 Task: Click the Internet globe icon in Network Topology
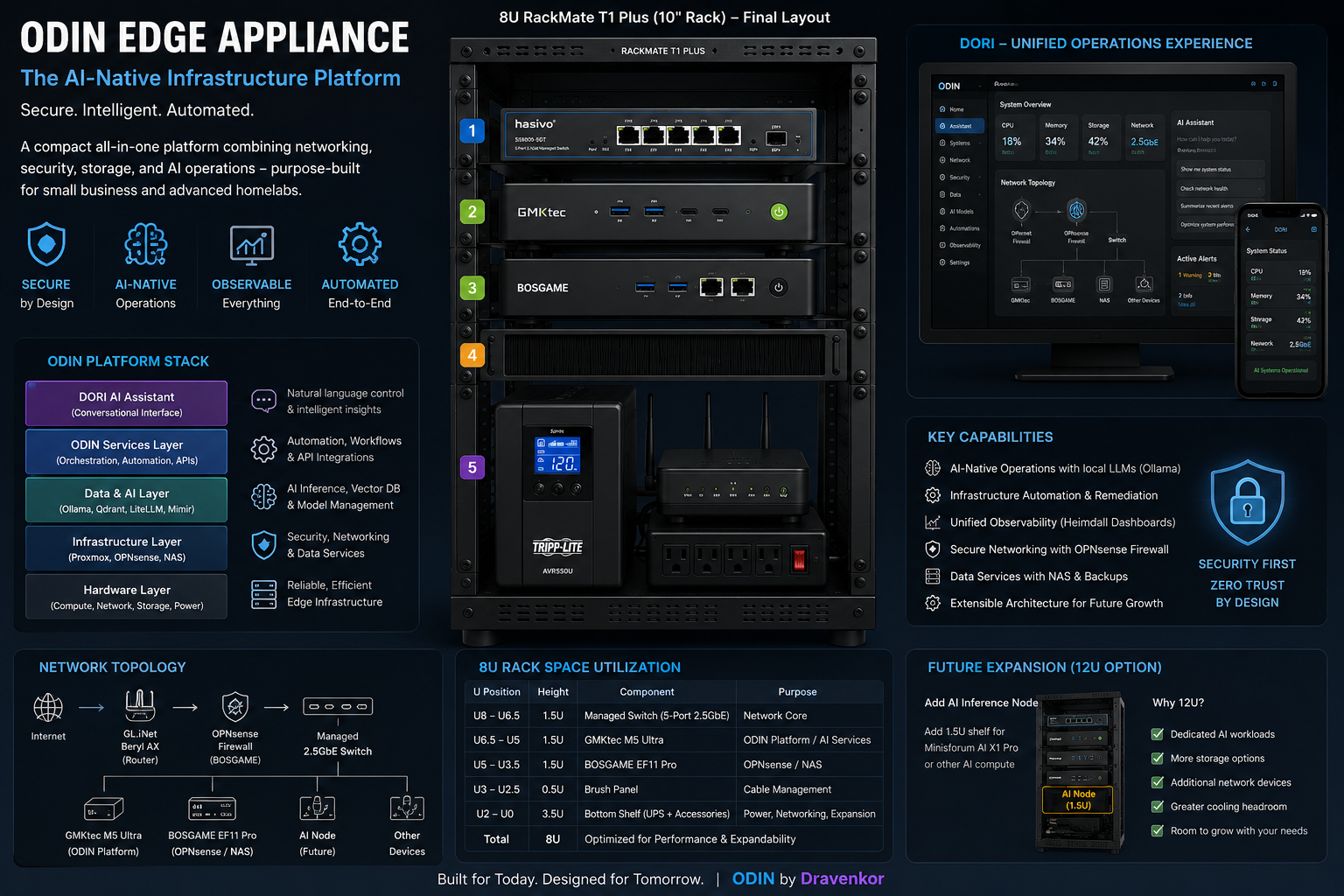pos(48,707)
